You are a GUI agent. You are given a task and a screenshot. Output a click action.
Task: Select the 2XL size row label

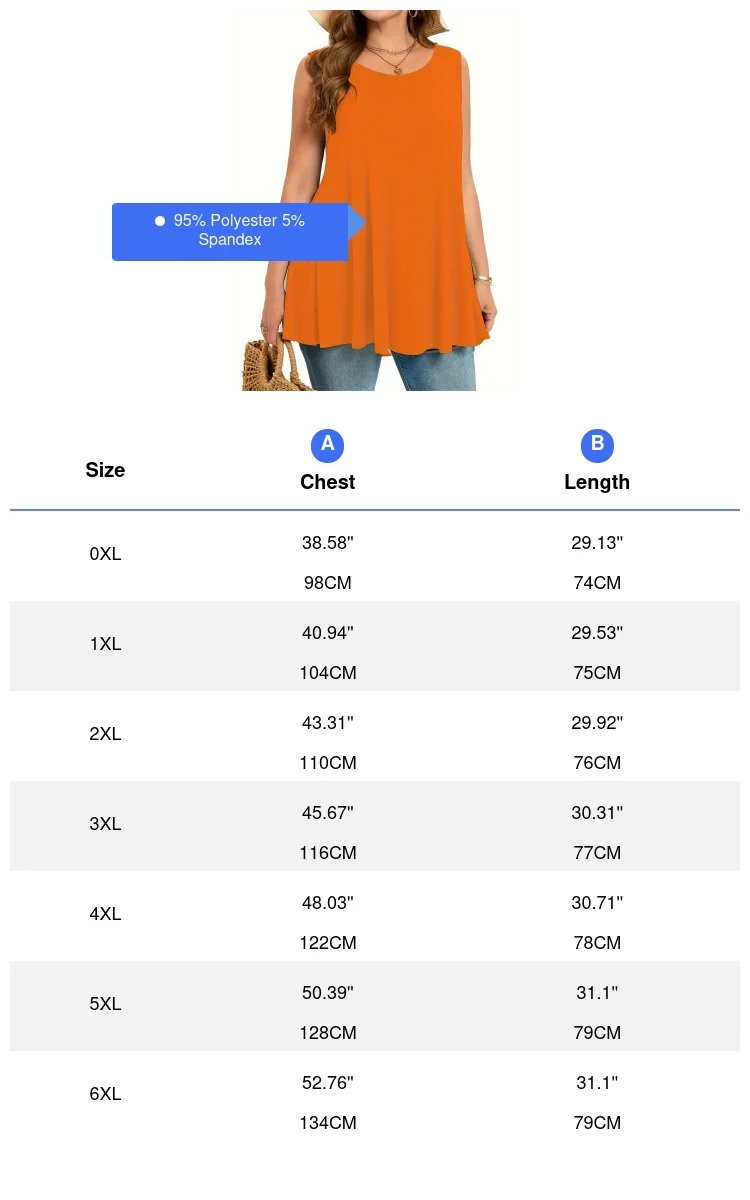pos(105,734)
